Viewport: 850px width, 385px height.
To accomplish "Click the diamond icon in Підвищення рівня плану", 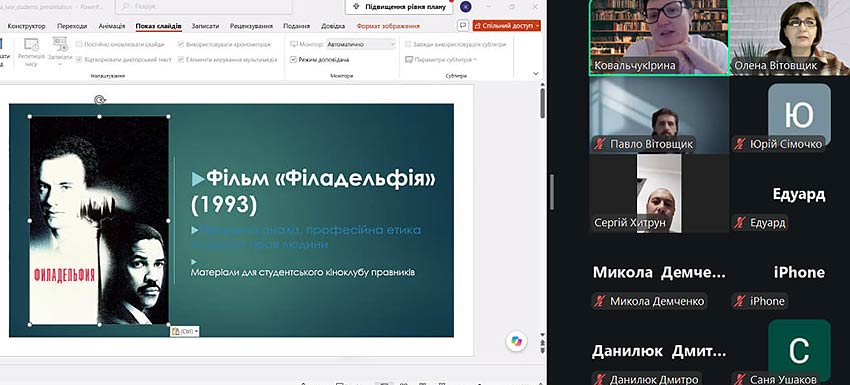I will pos(356,7).
